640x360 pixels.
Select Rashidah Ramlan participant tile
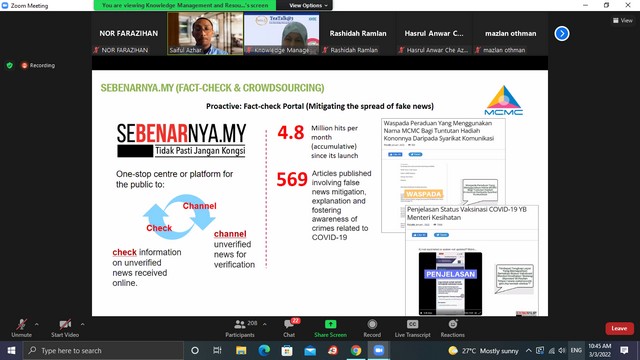point(358,33)
